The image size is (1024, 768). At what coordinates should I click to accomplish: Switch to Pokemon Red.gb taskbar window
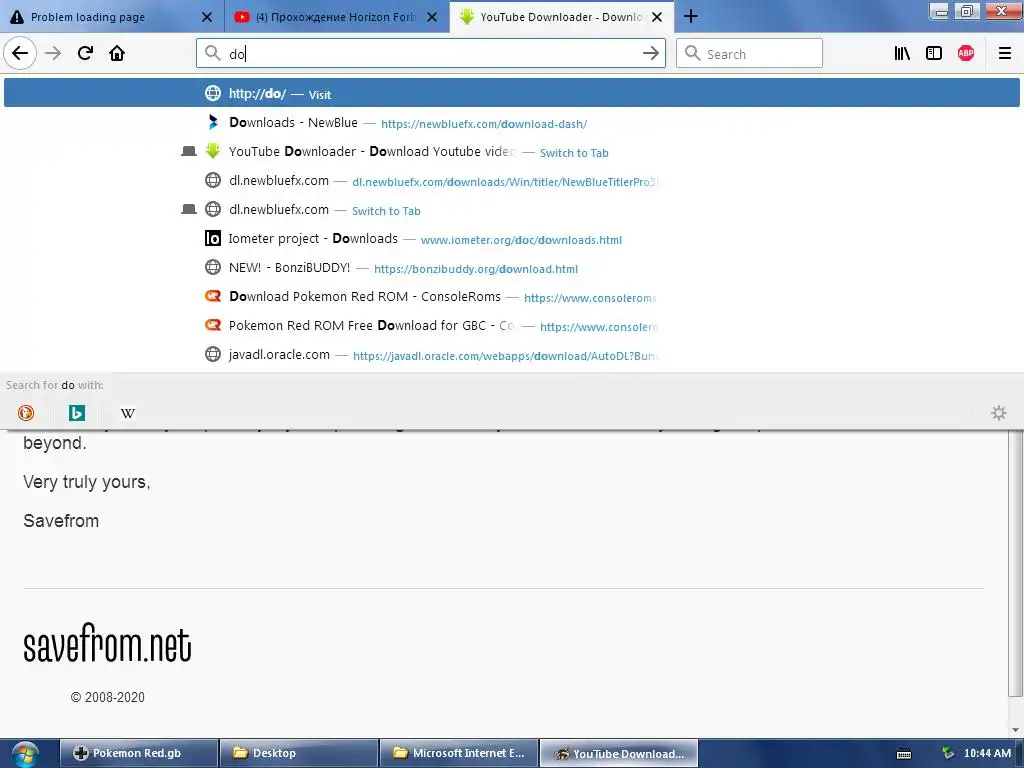(138, 753)
